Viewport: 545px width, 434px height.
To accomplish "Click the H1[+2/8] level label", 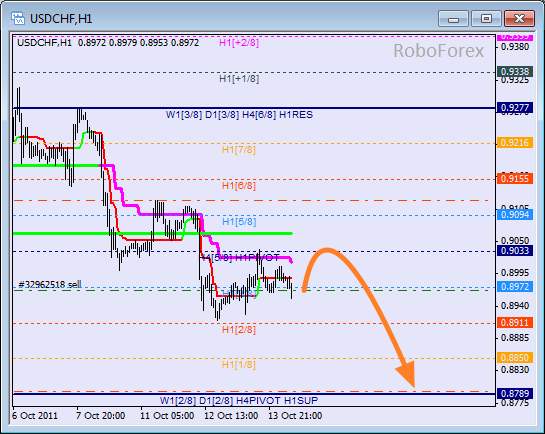I will [239, 43].
